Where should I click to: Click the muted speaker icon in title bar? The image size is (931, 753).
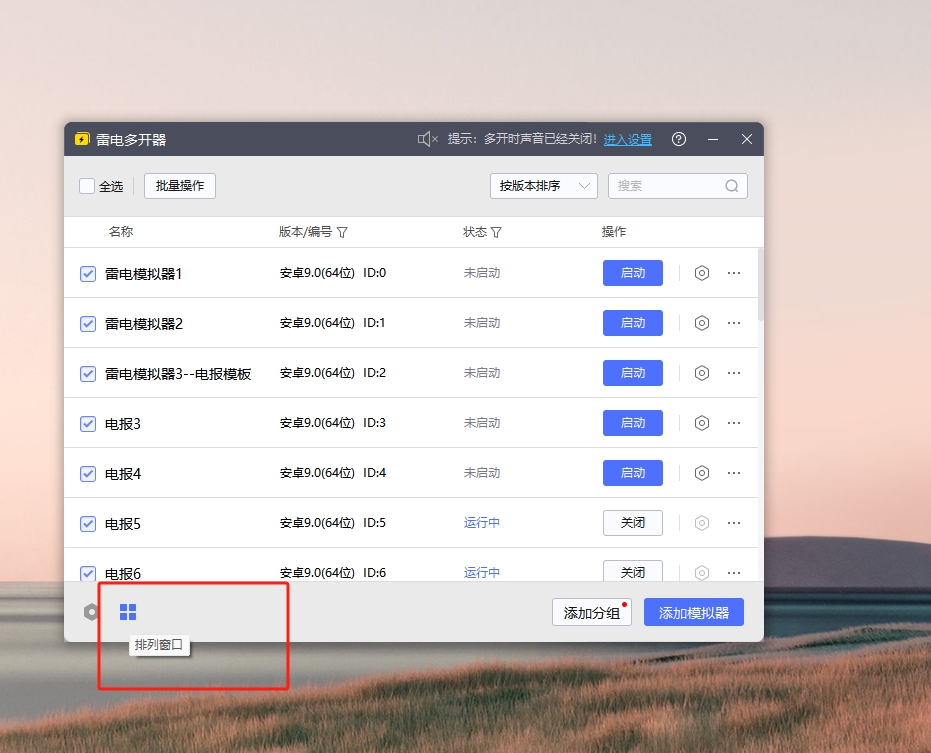[x=427, y=140]
